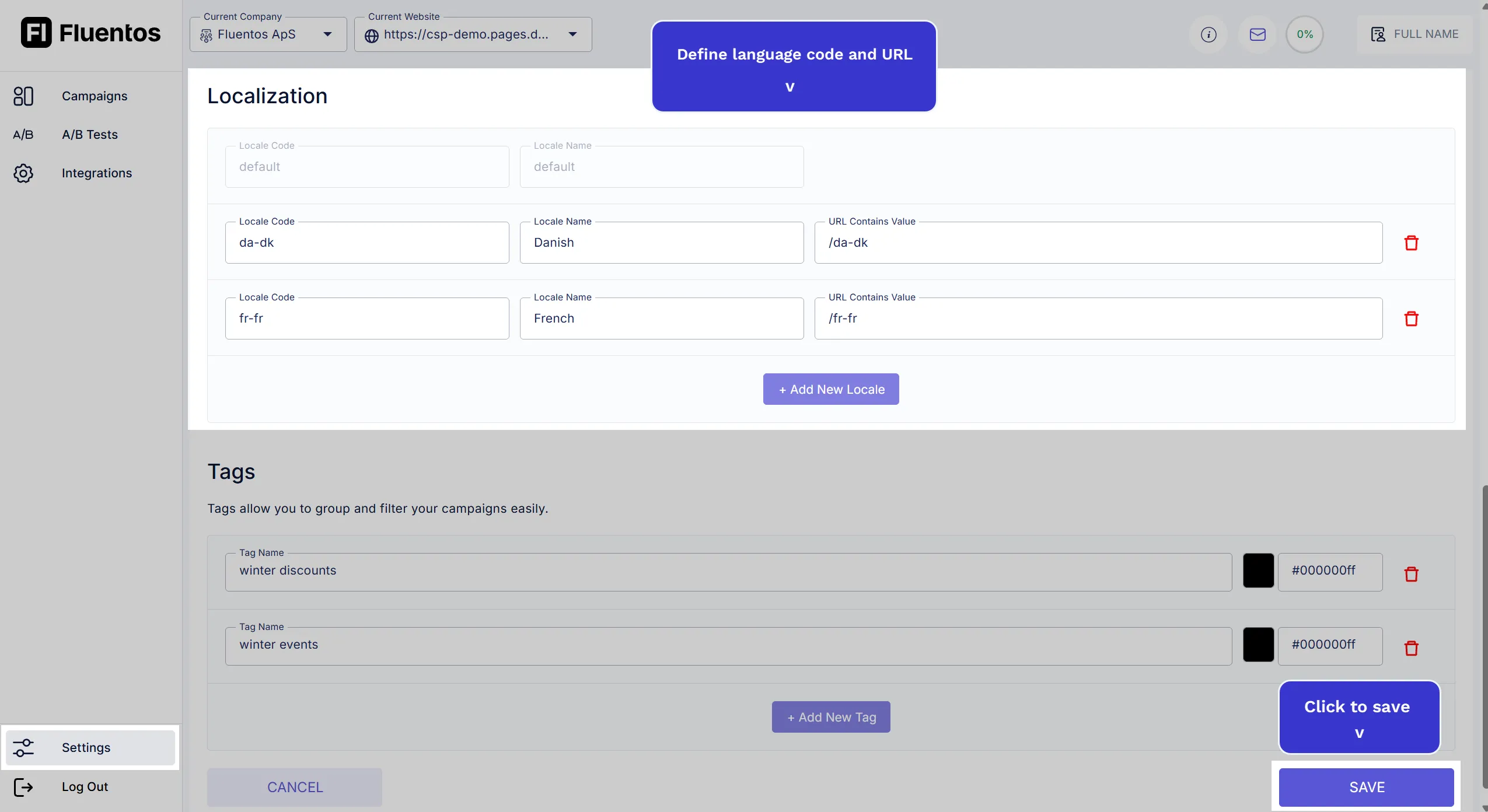Select the A/B Tests sidebar icon
Image resolution: width=1488 pixels, height=812 pixels.
pyautogui.click(x=23, y=134)
